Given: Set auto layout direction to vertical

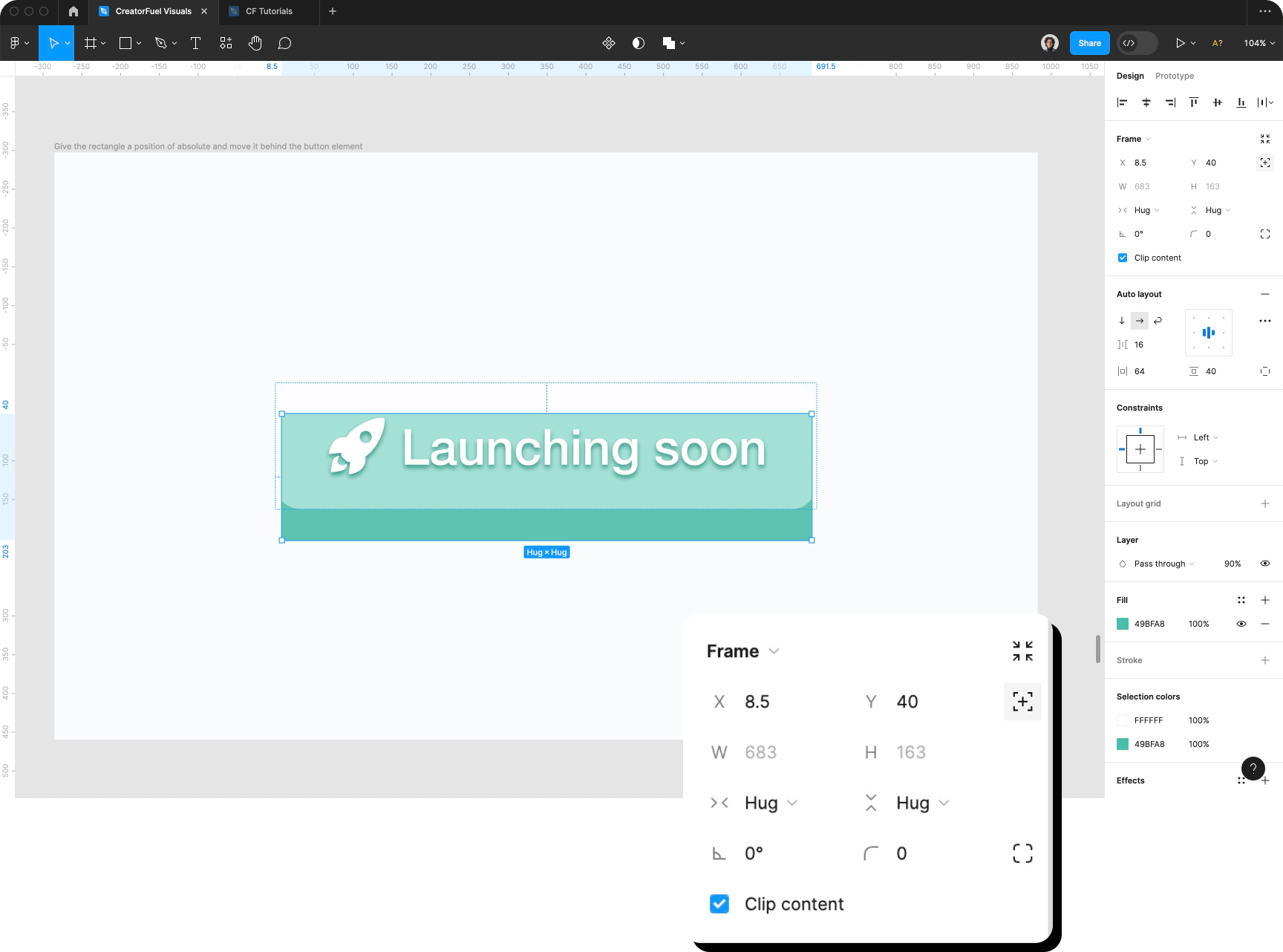Looking at the screenshot, I should coord(1121,320).
